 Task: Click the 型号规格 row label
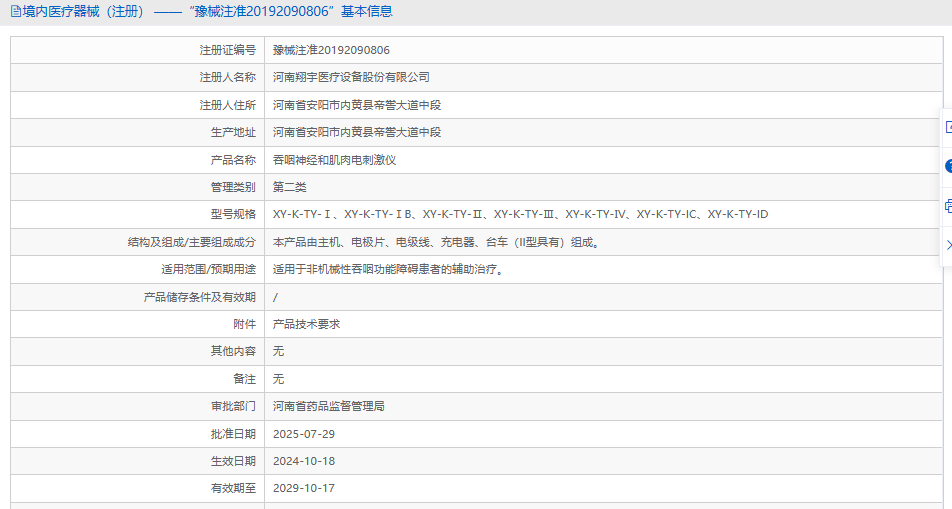pyautogui.click(x=233, y=214)
